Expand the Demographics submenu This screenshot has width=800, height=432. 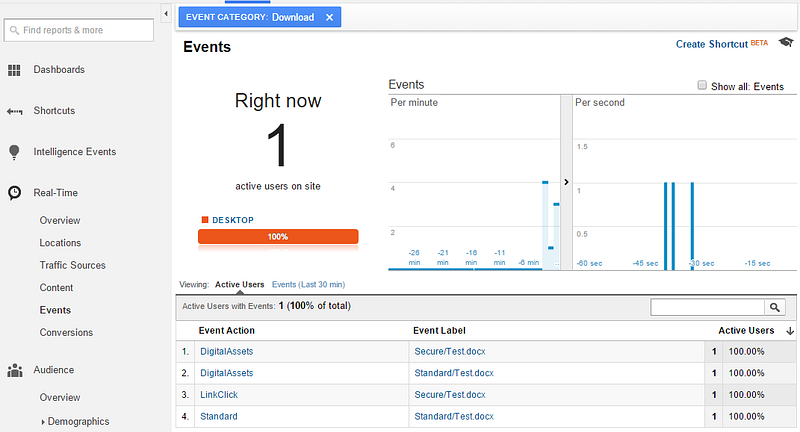point(43,422)
